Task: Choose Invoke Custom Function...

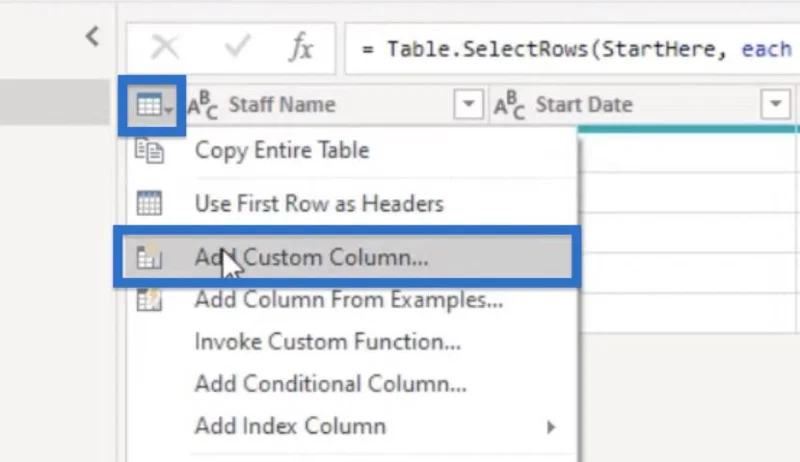Action: pyautogui.click(x=352, y=342)
